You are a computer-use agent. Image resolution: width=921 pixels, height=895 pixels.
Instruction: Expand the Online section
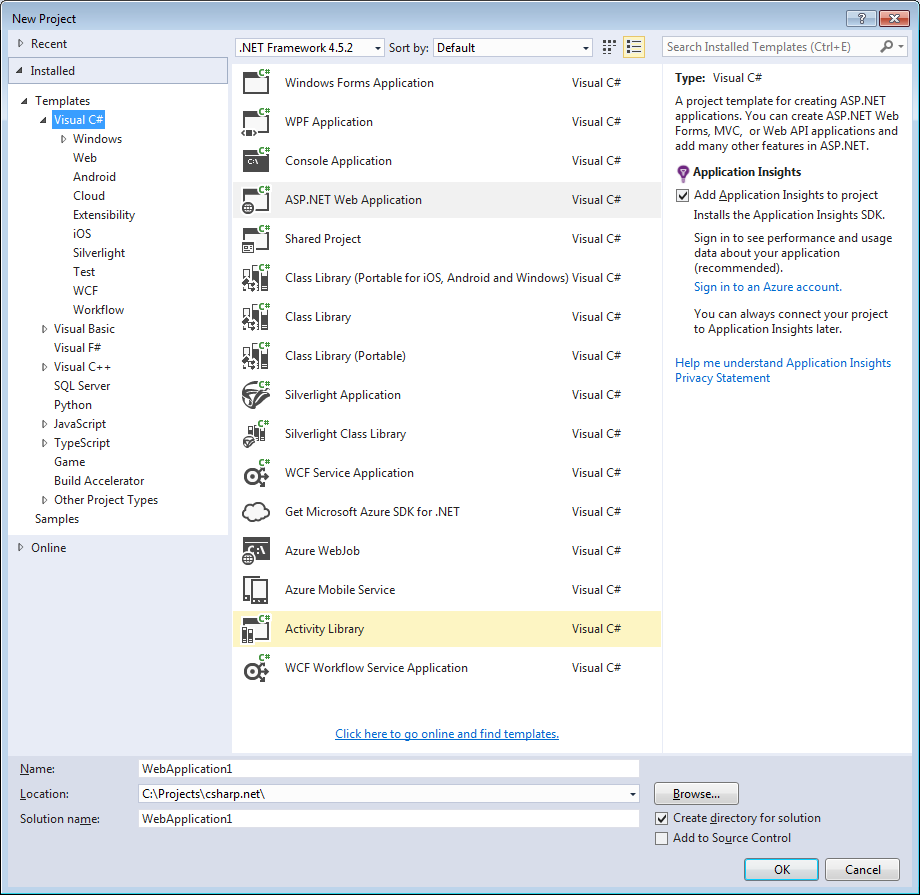point(21,547)
